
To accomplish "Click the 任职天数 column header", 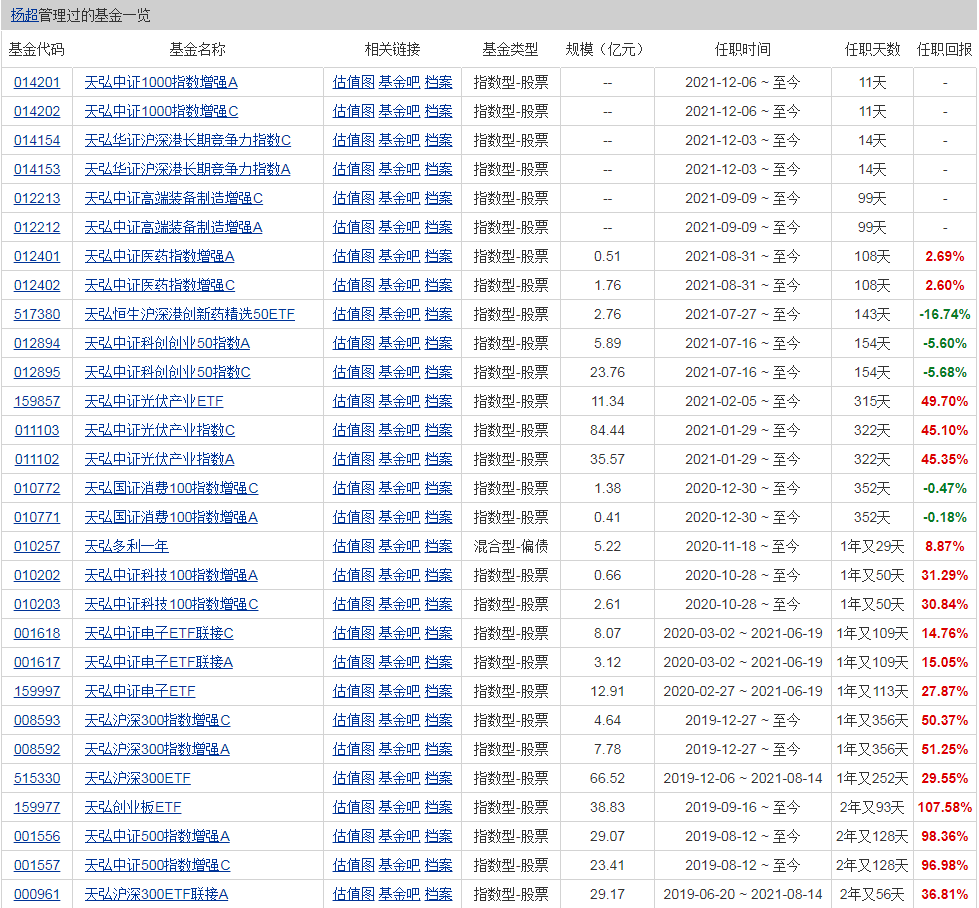I will click(872, 49).
